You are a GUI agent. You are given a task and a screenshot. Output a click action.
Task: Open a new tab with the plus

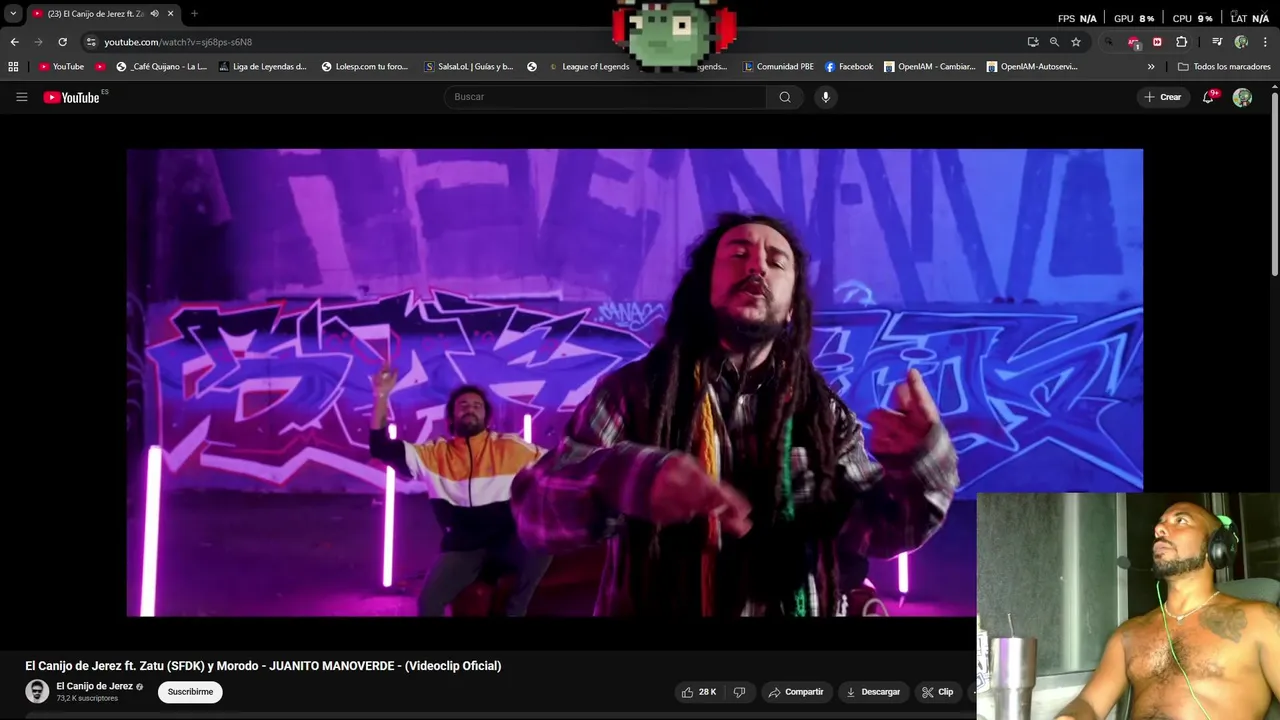194,14
